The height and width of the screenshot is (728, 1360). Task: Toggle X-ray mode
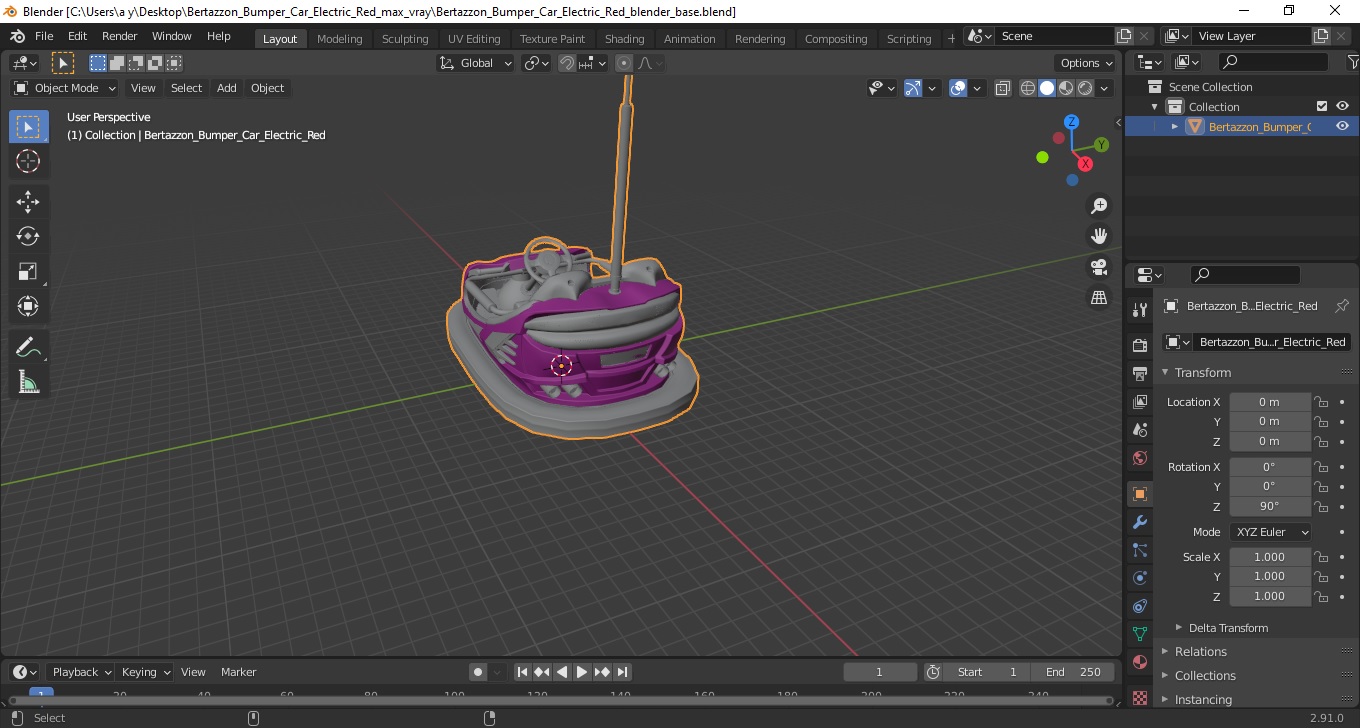click(x=1003, y=88)
